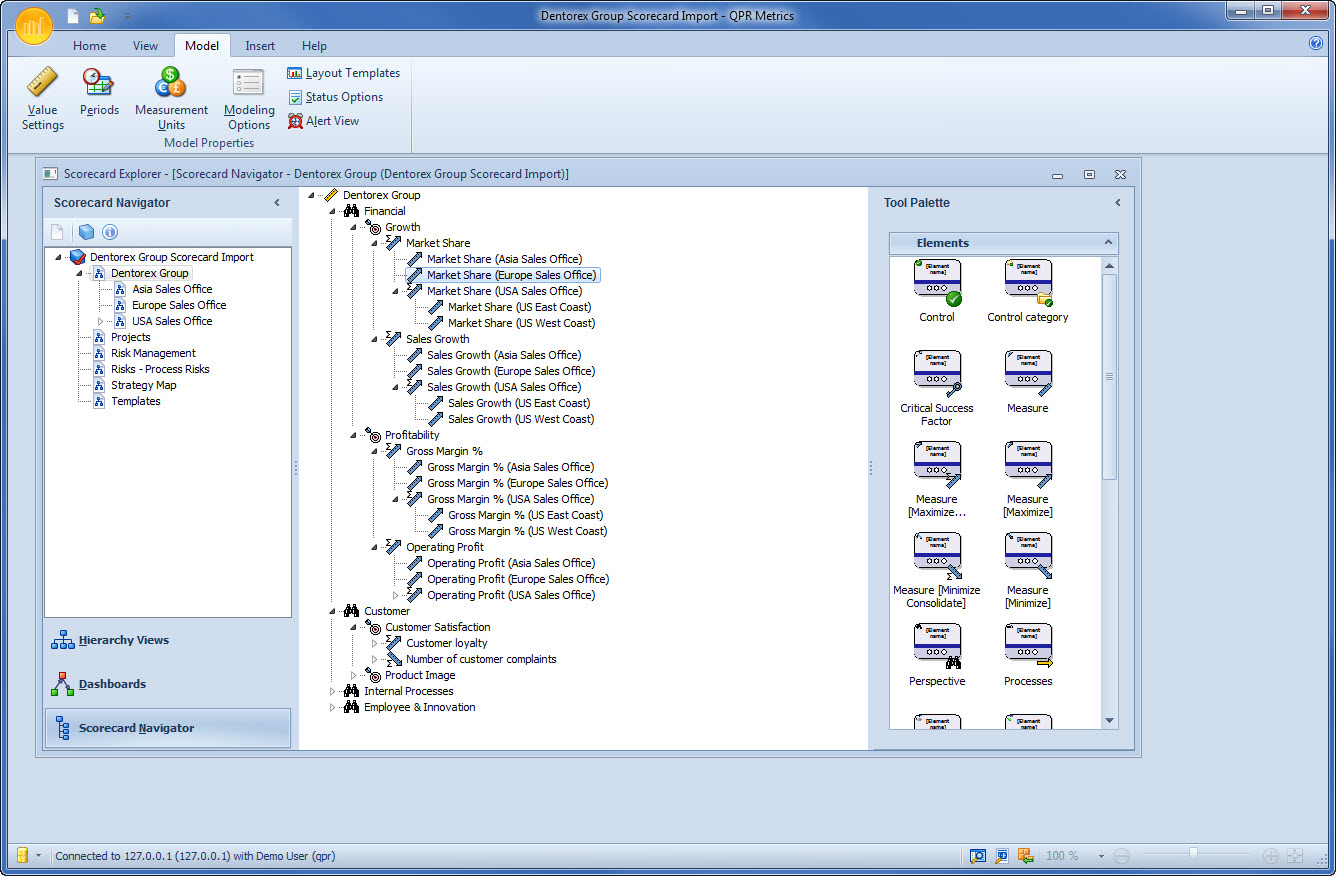The height and width of the screenshot is (876, 1336).
Task: Collapse the Financial perspective node
Action: tap(334, 211)
